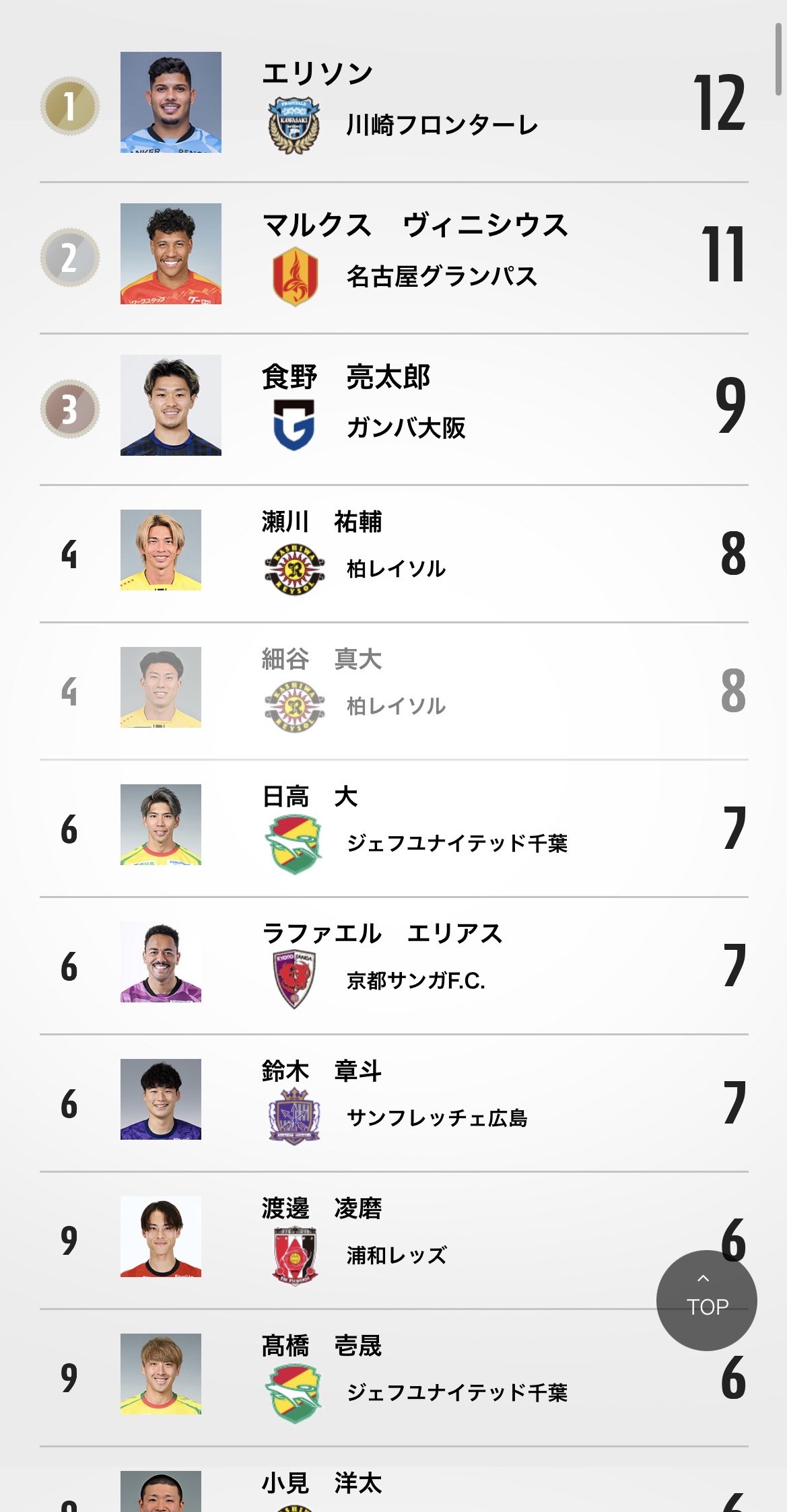Image resolution: width=787 pixels, height=1512 pixels.
Task: Click the Kyoto Sanga F.C. crest
Action: (x=294, y=980)
